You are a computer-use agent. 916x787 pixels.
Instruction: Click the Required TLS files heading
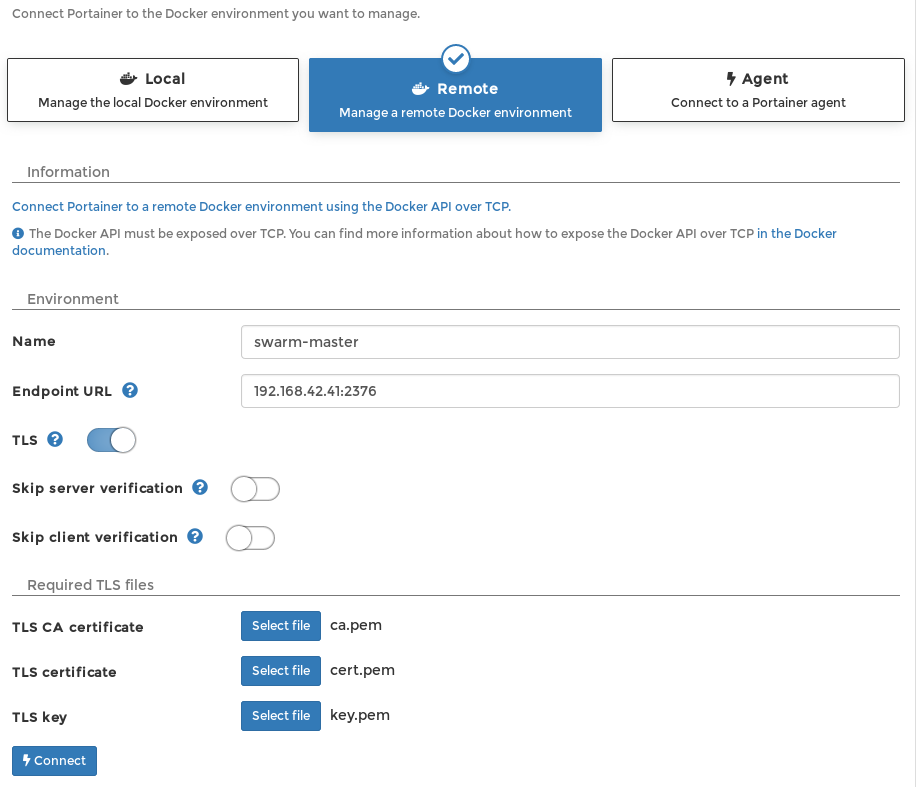click(91, 585)
